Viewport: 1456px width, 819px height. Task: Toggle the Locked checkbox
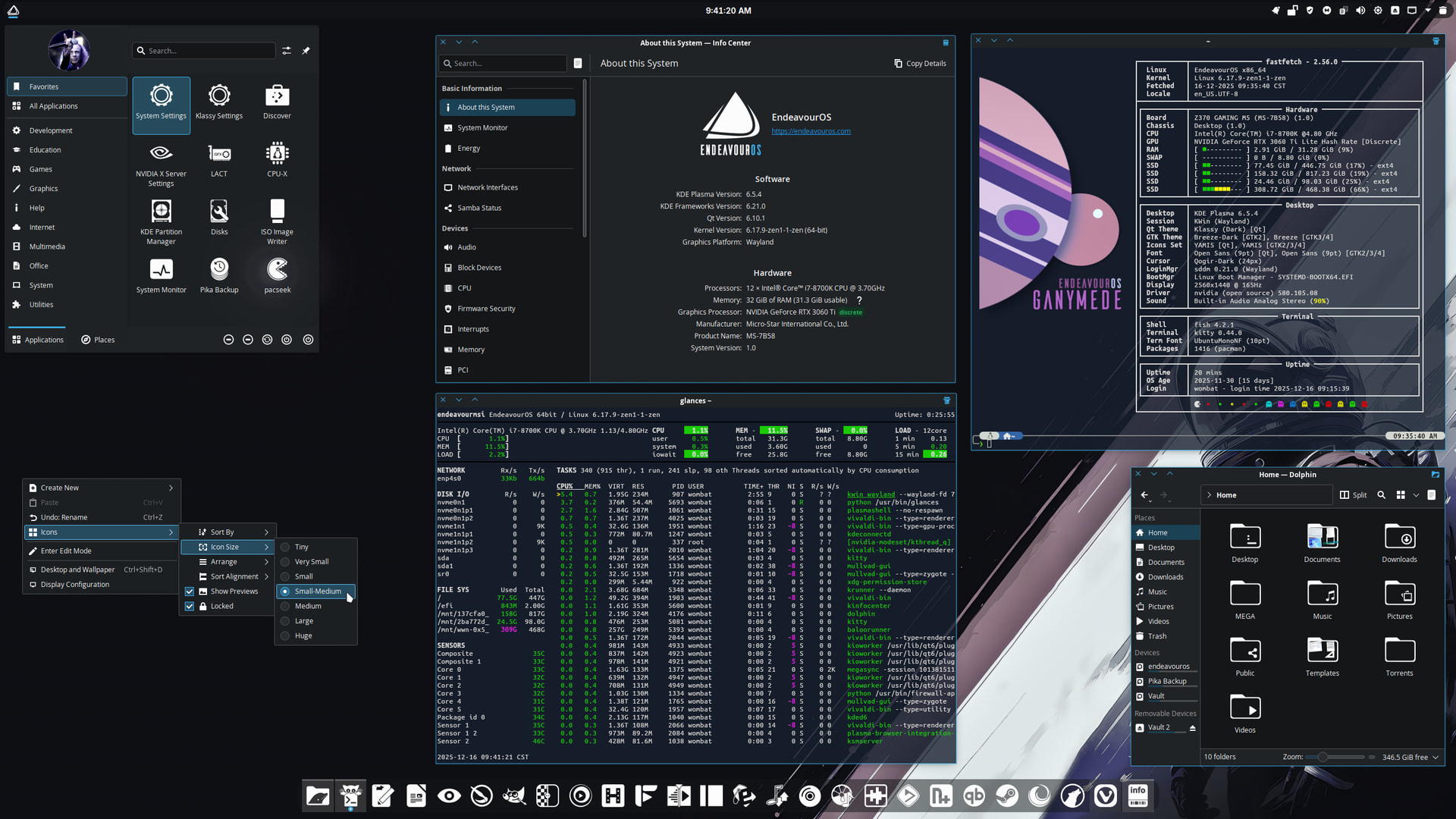(190, 607)
